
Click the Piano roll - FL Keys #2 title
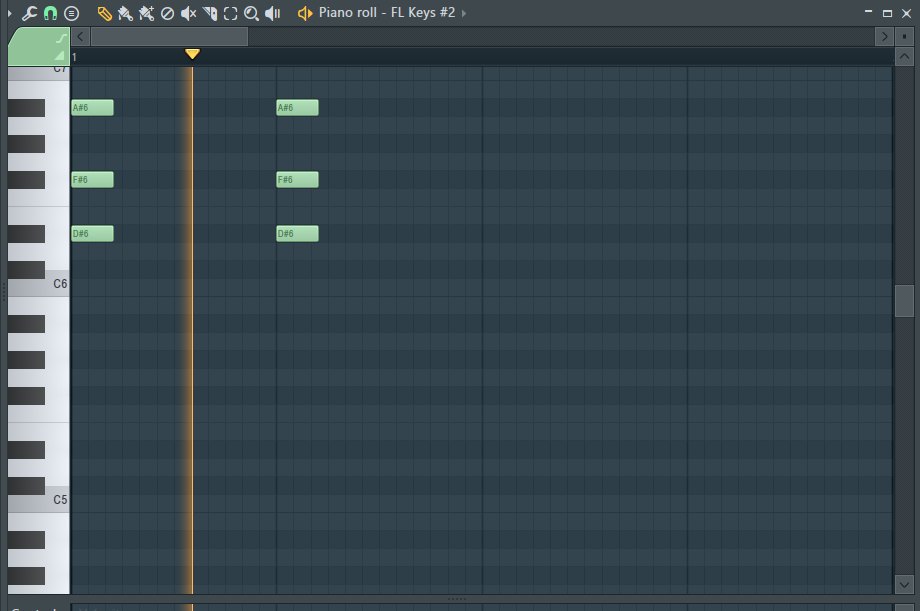point(387,12)
